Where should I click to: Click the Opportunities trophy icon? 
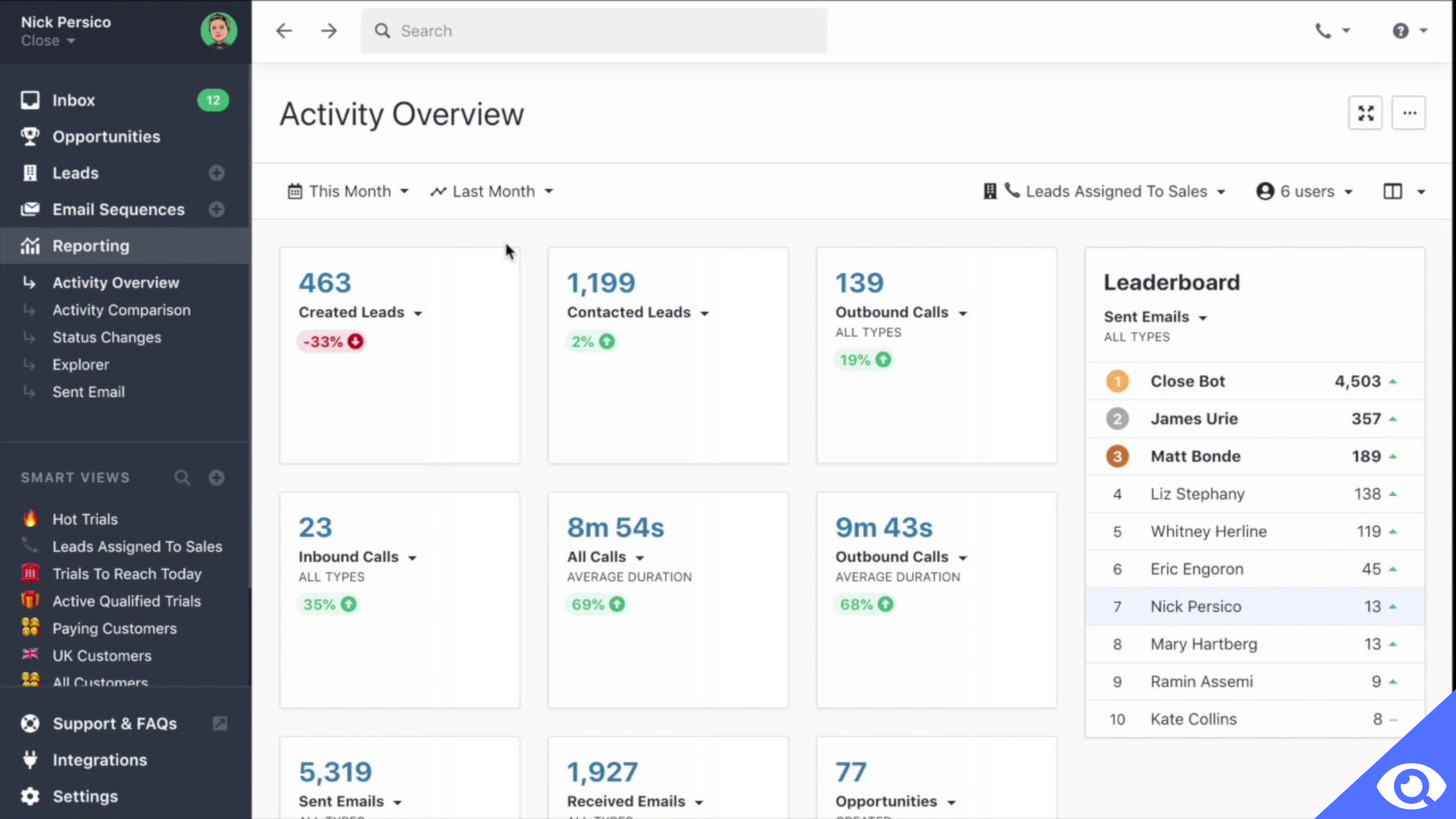[x=30, y=136]
